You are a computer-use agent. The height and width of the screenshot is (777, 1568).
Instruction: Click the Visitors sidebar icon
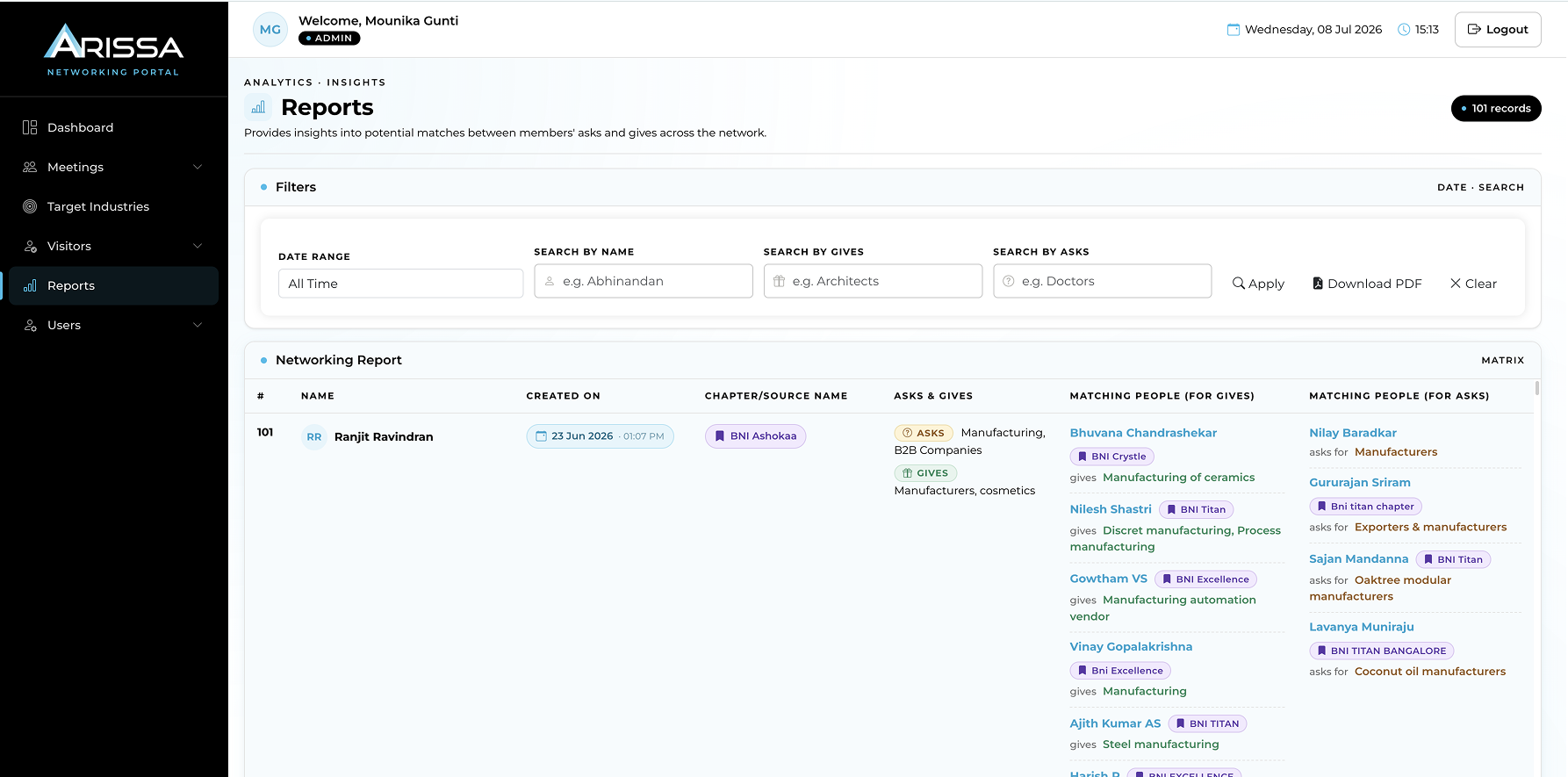[30, 246]
